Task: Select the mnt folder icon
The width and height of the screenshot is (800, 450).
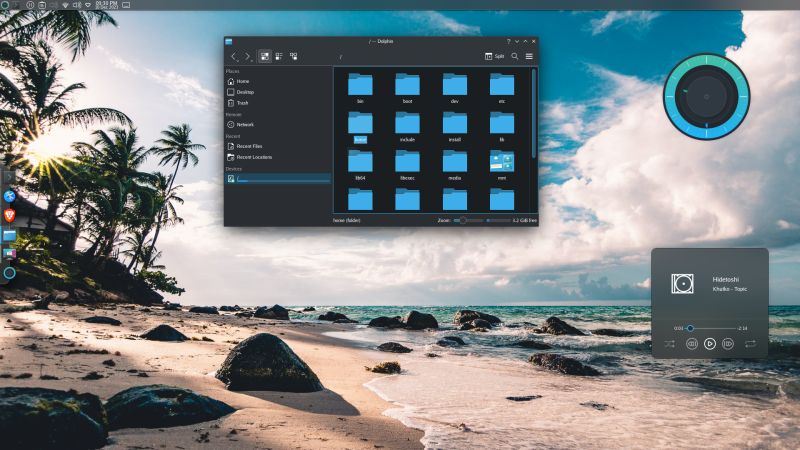Action: (x=502, y=161)
